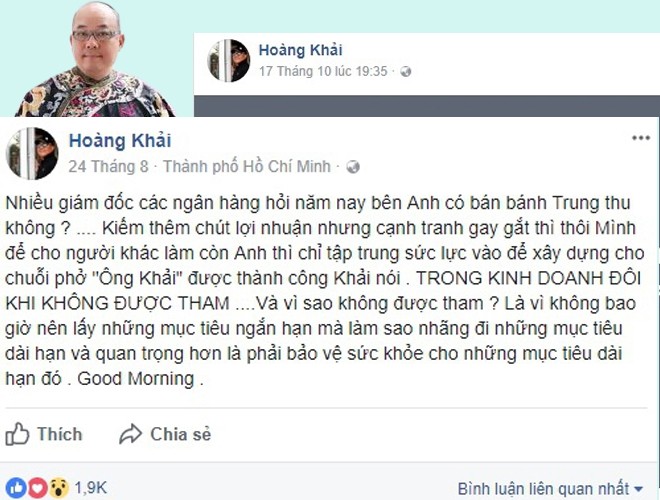Click the wow face reaction icon
This screenshot has height=500, width=660.
point(59,488)
